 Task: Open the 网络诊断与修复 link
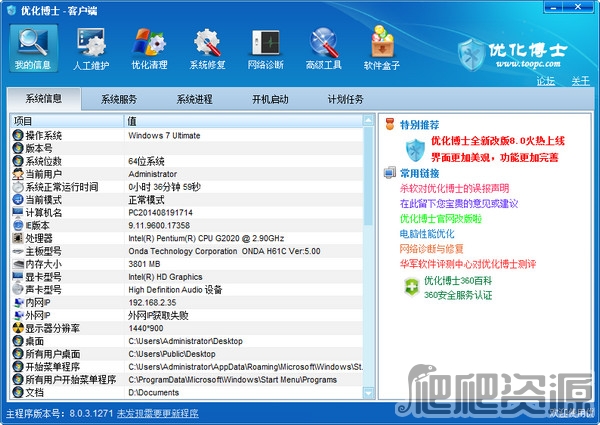point(431,248)
